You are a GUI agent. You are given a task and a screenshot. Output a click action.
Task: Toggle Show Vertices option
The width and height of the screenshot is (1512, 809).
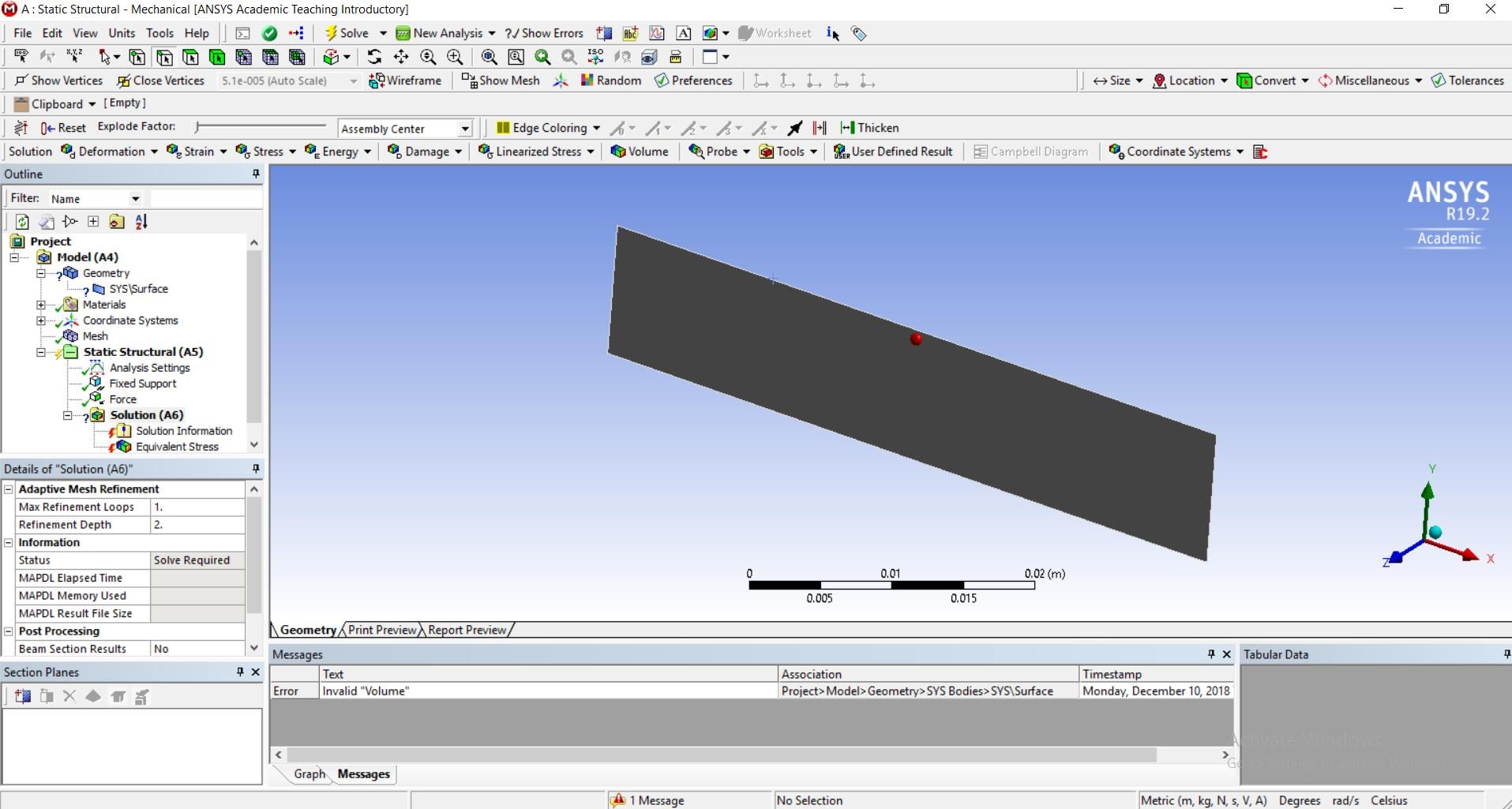point(58,81)
